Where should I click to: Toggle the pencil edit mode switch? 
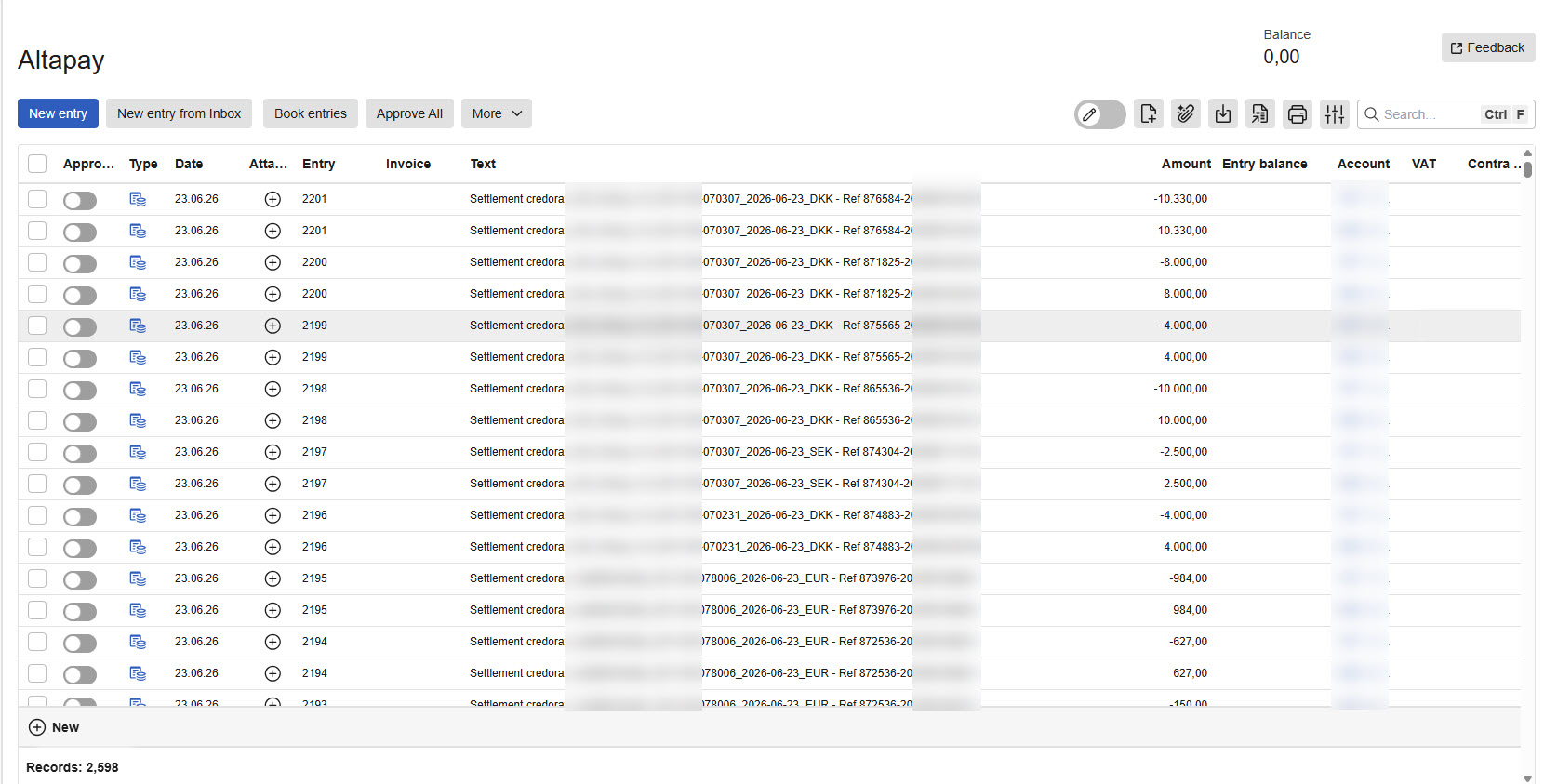[1099, 114]
